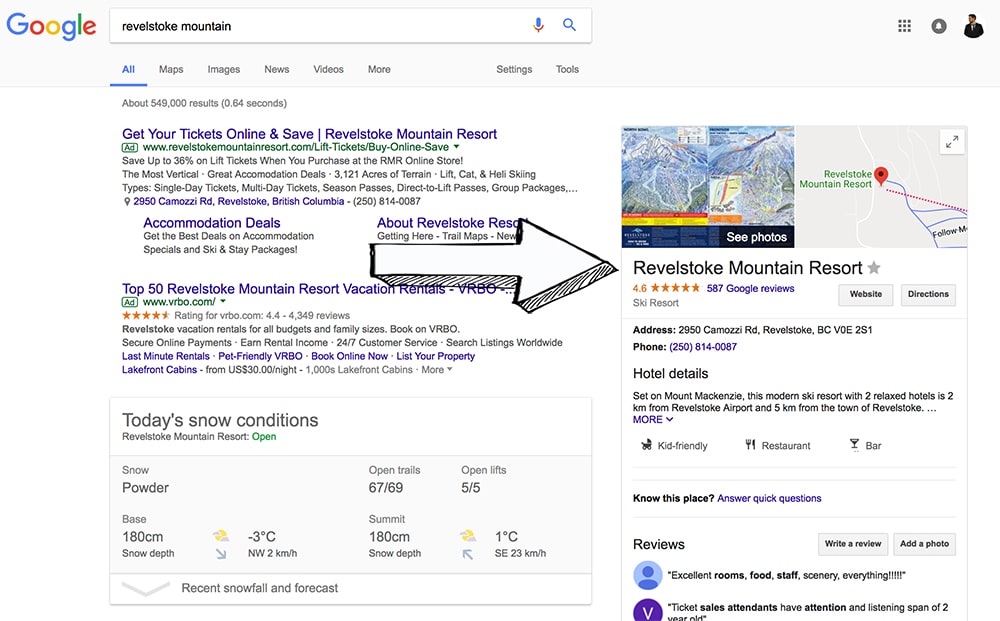Viewport: 1000px width, 621px height.
Task: Open the Google apps grid
Action: click(904, 26)
